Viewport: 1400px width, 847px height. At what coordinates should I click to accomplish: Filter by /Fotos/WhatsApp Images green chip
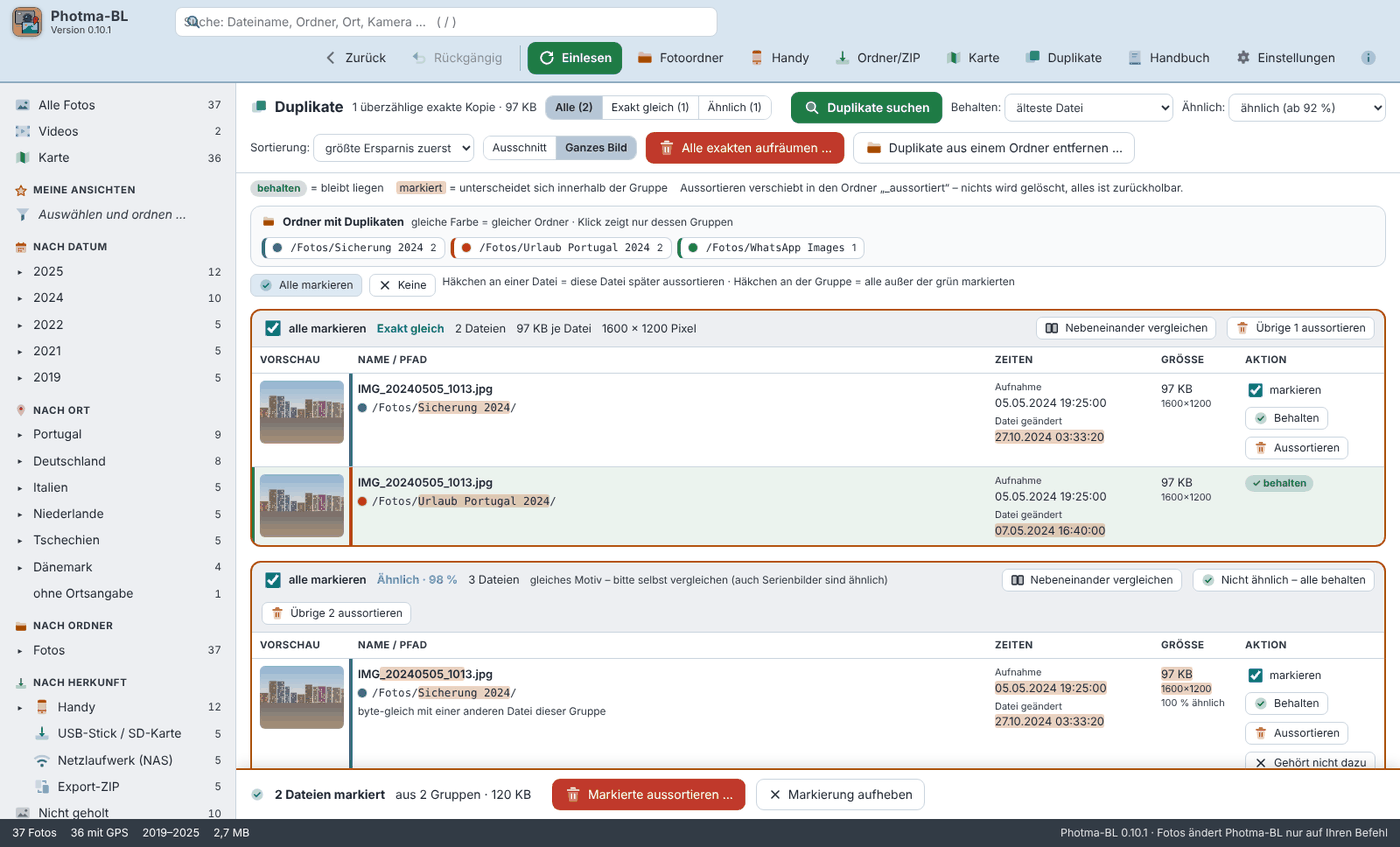[x=771, y=248]
